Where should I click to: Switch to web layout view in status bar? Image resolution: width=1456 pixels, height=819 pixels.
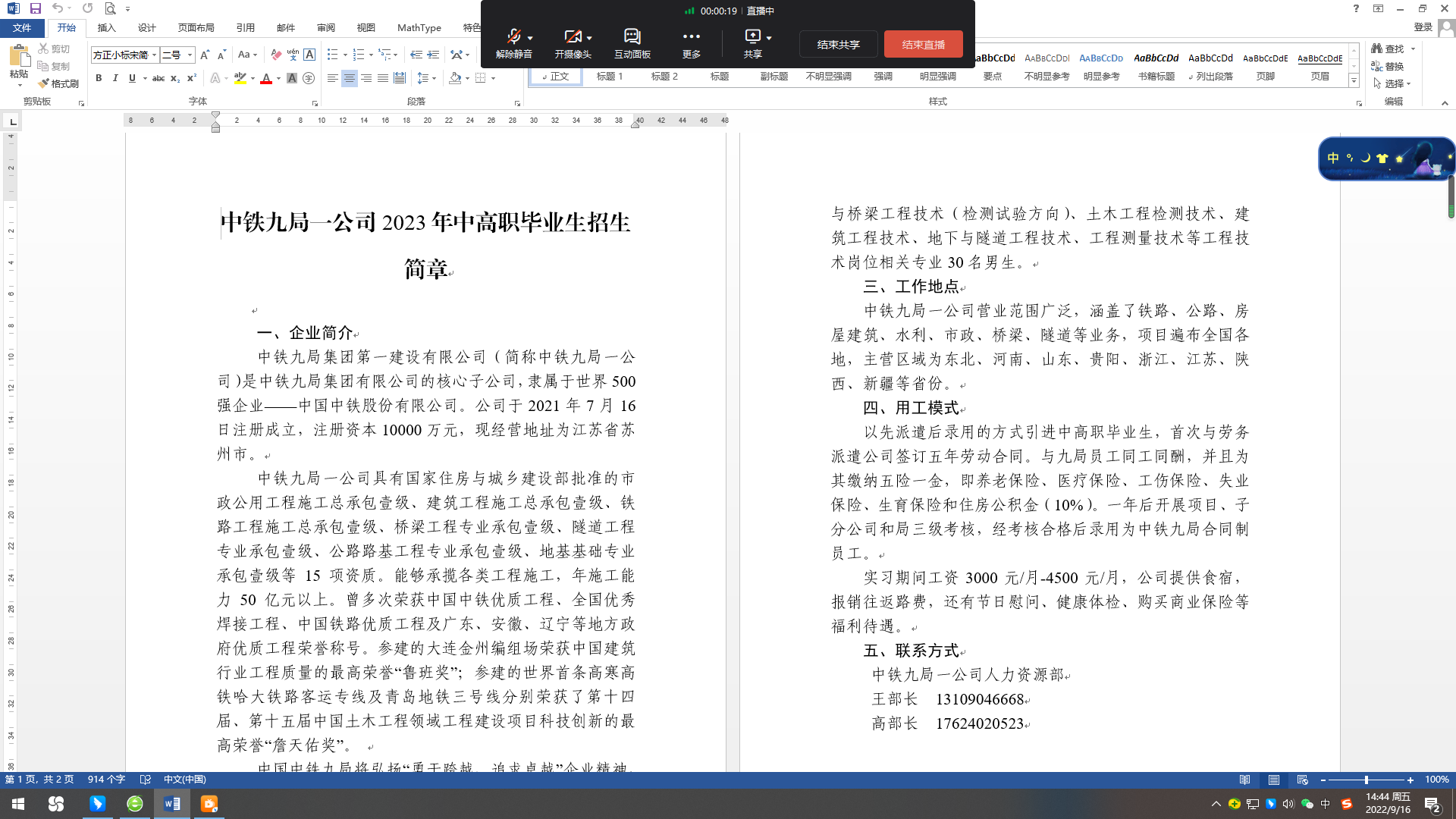point(1303,780)
